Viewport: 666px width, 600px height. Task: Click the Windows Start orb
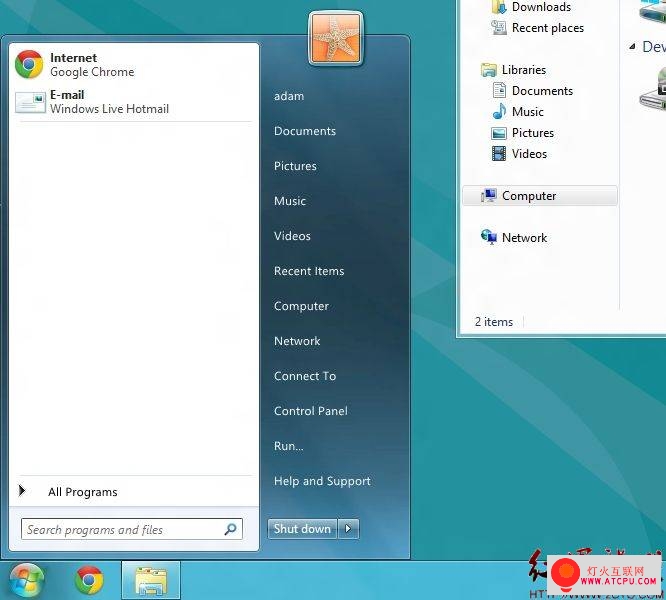[x=26, y=581]
